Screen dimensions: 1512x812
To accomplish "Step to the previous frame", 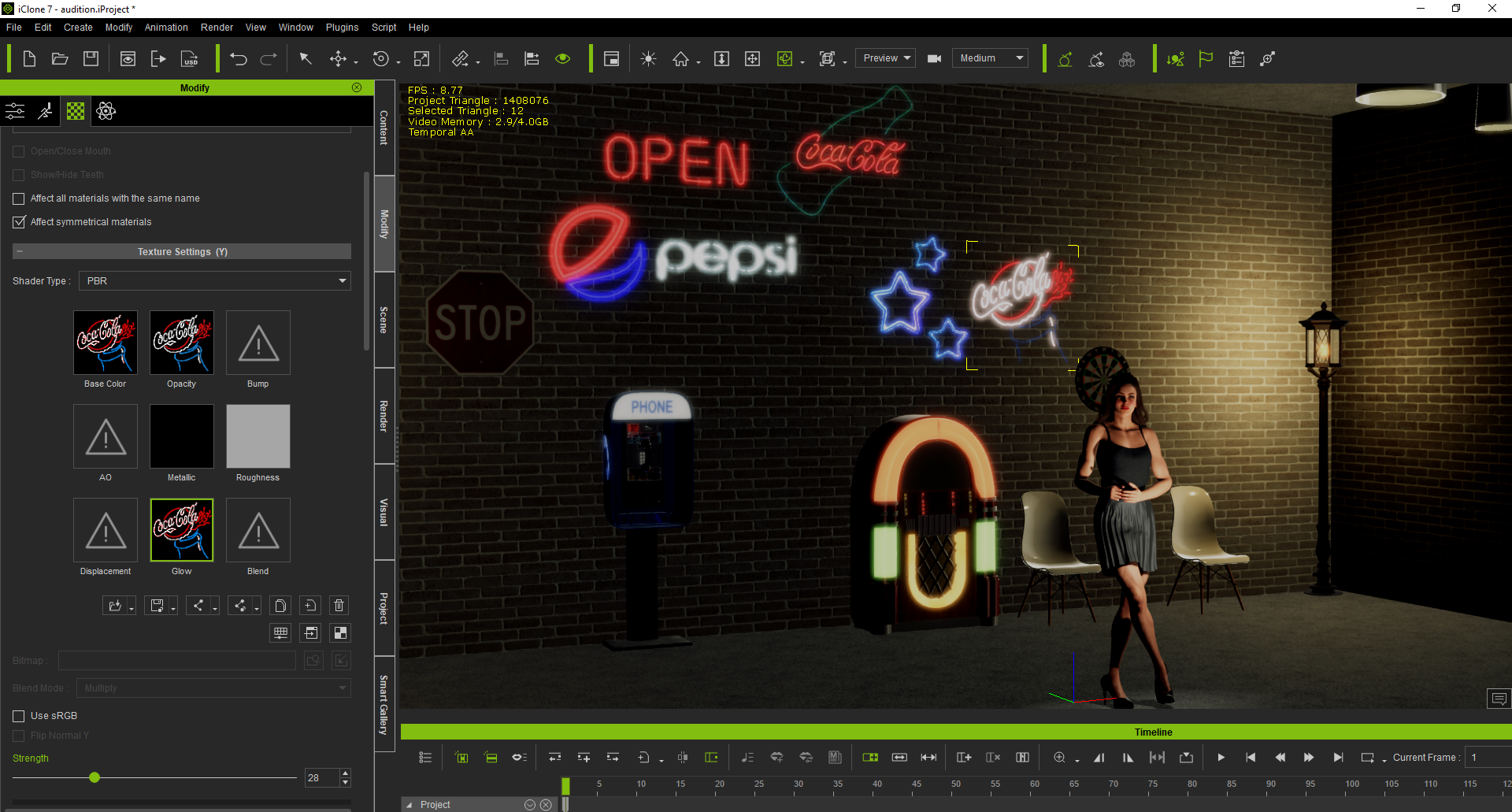I will pyautogui.click(x=1280, y=758).
